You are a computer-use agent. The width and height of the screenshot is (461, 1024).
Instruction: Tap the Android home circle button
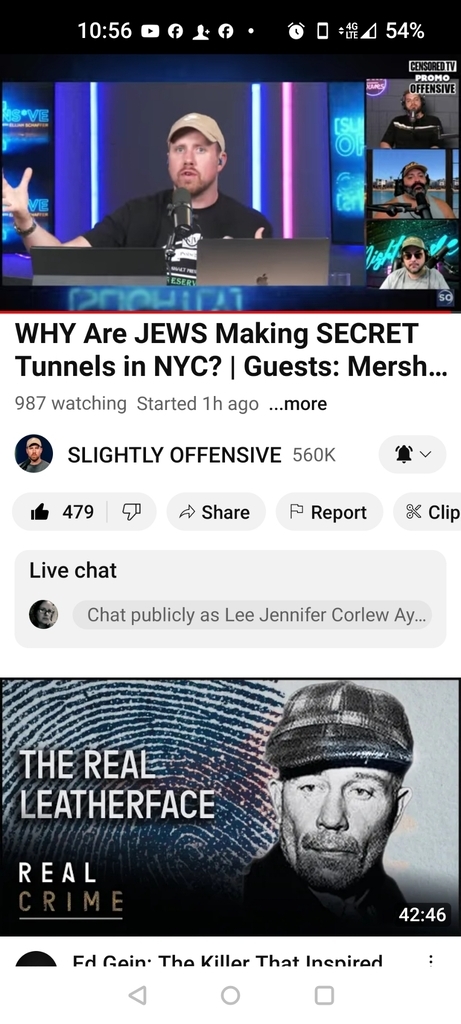click(230, 995)
